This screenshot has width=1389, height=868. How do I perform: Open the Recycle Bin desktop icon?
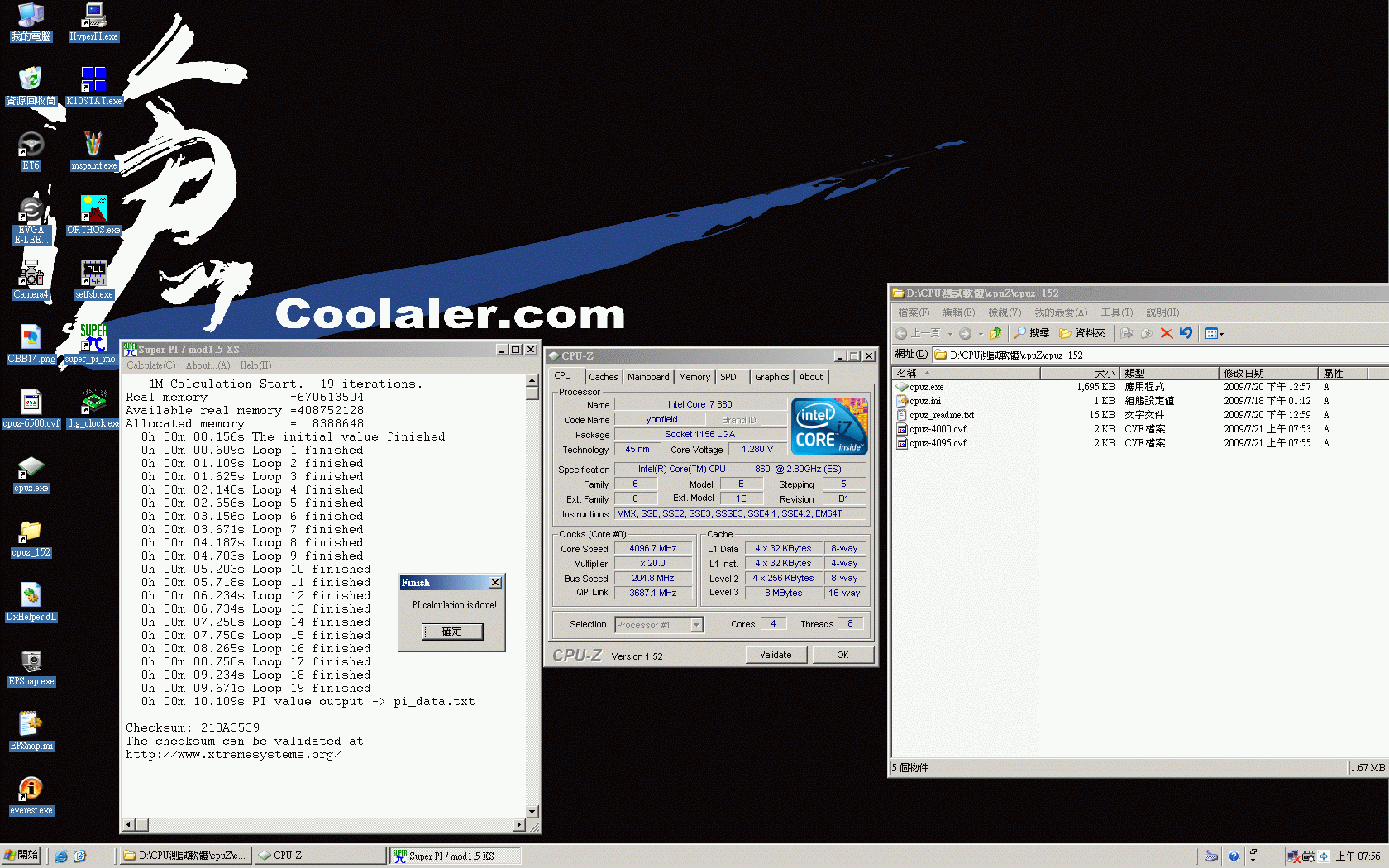point(31,86)
